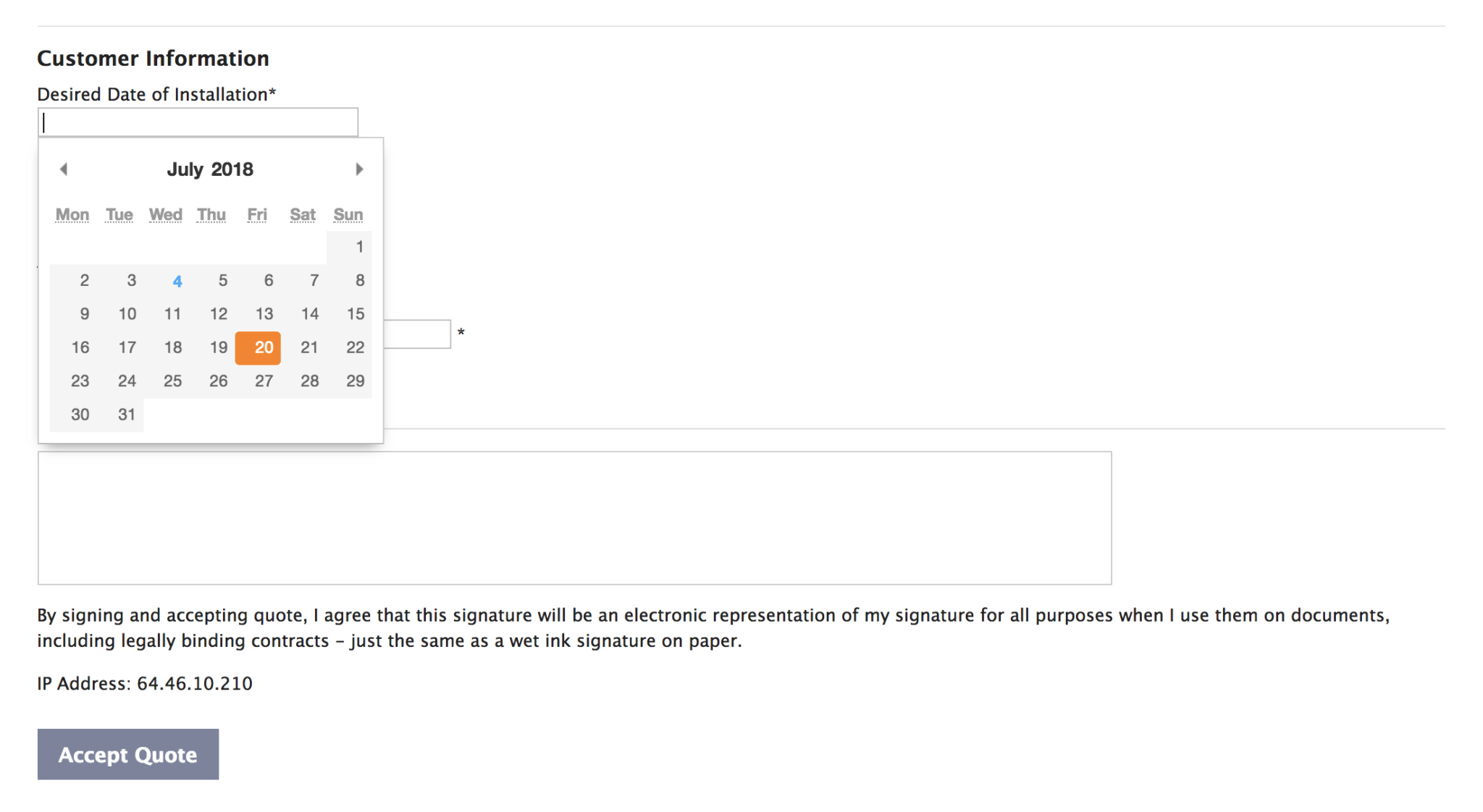Viewport: 1483px width, 812px height.
Task: Choose July 1 on the calendar
Action: point(349,247)
